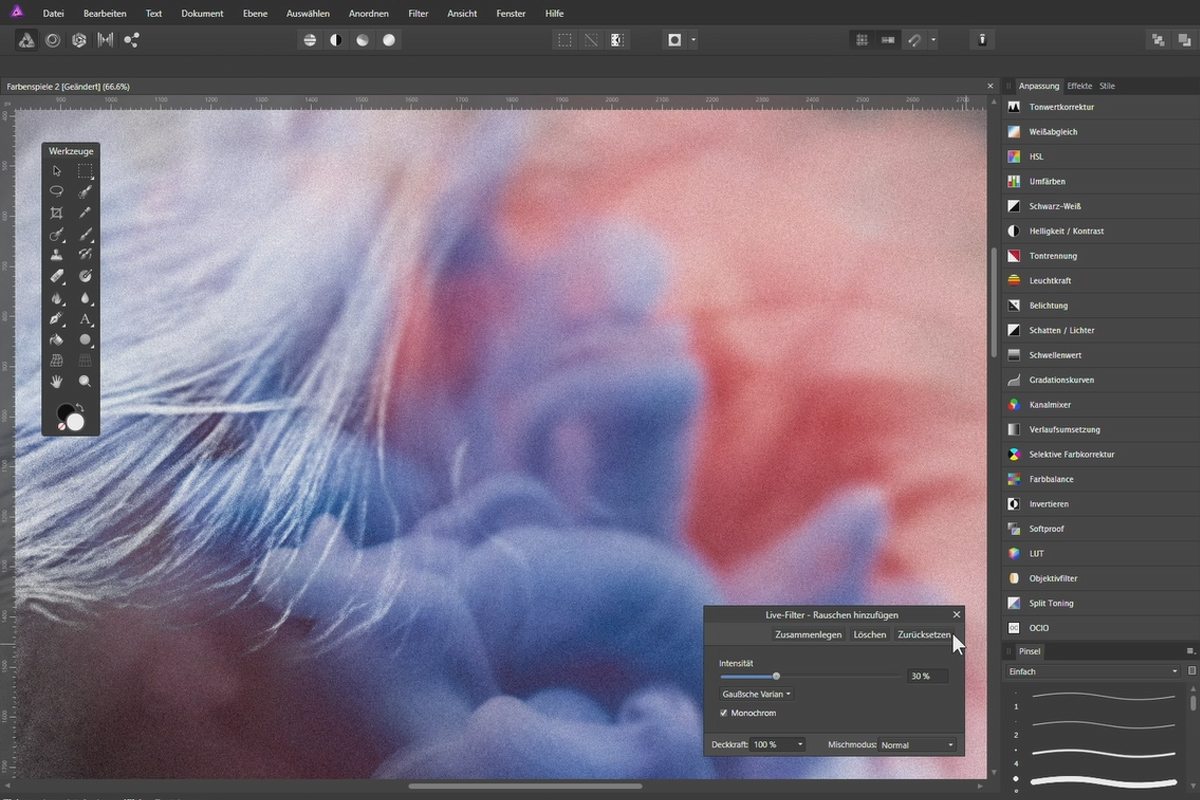Open the Gaußsche Varian dropdown

(x=756, y=694)
